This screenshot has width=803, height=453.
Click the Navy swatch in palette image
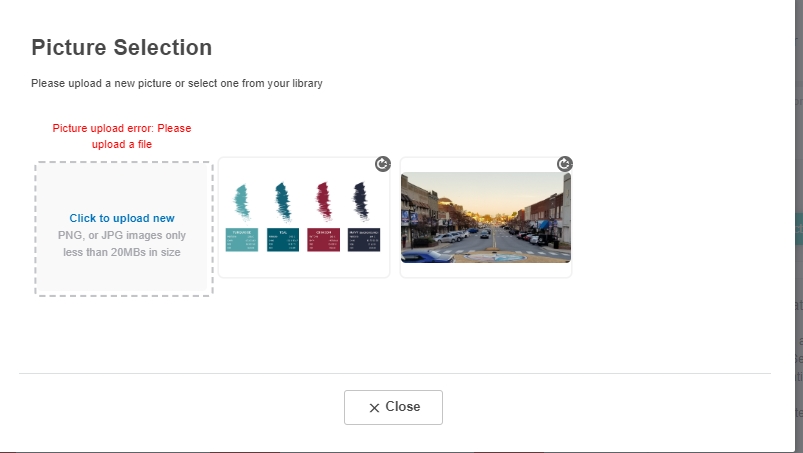(364, 240)
